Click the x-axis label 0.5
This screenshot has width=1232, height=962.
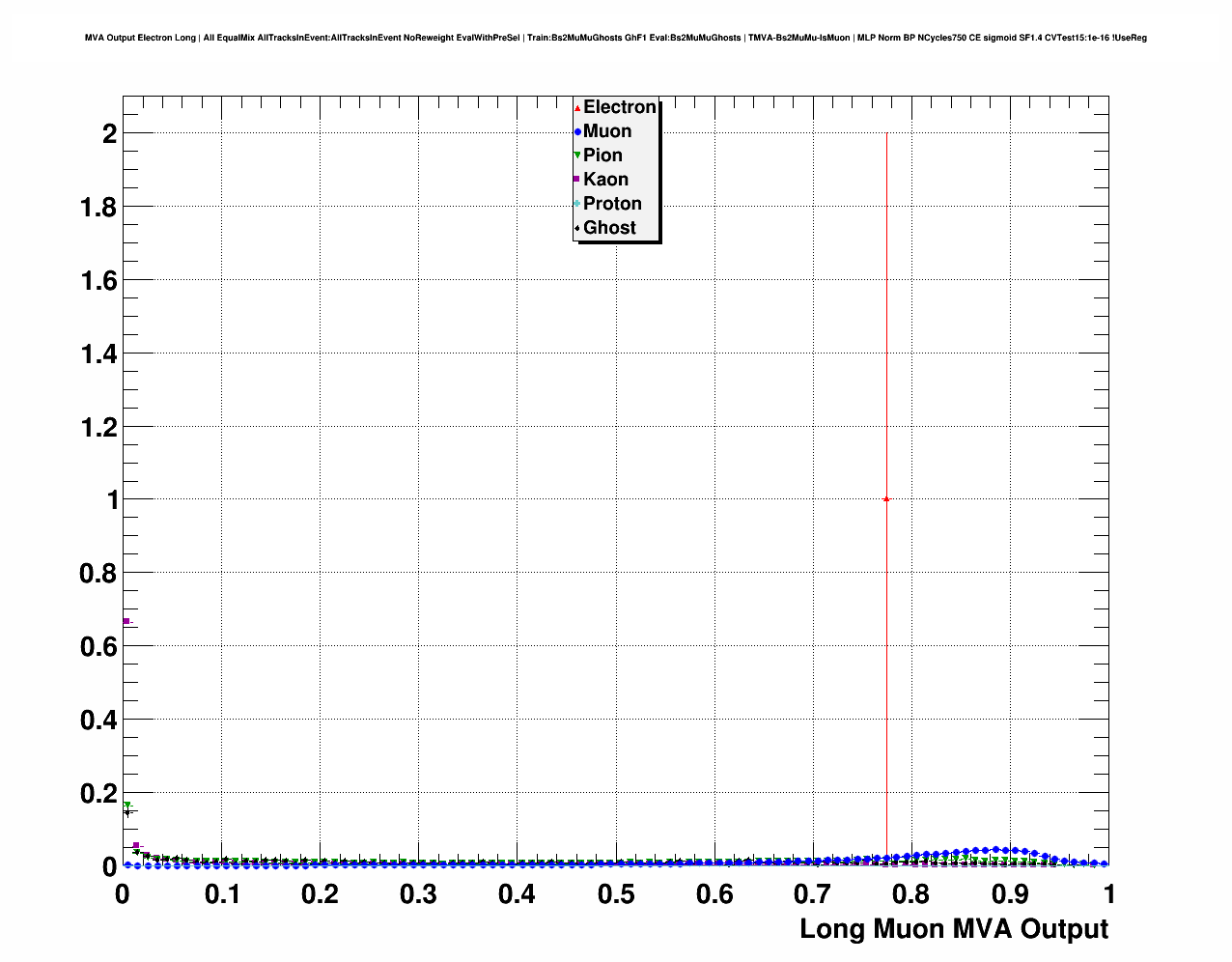(x=616, y=894)
